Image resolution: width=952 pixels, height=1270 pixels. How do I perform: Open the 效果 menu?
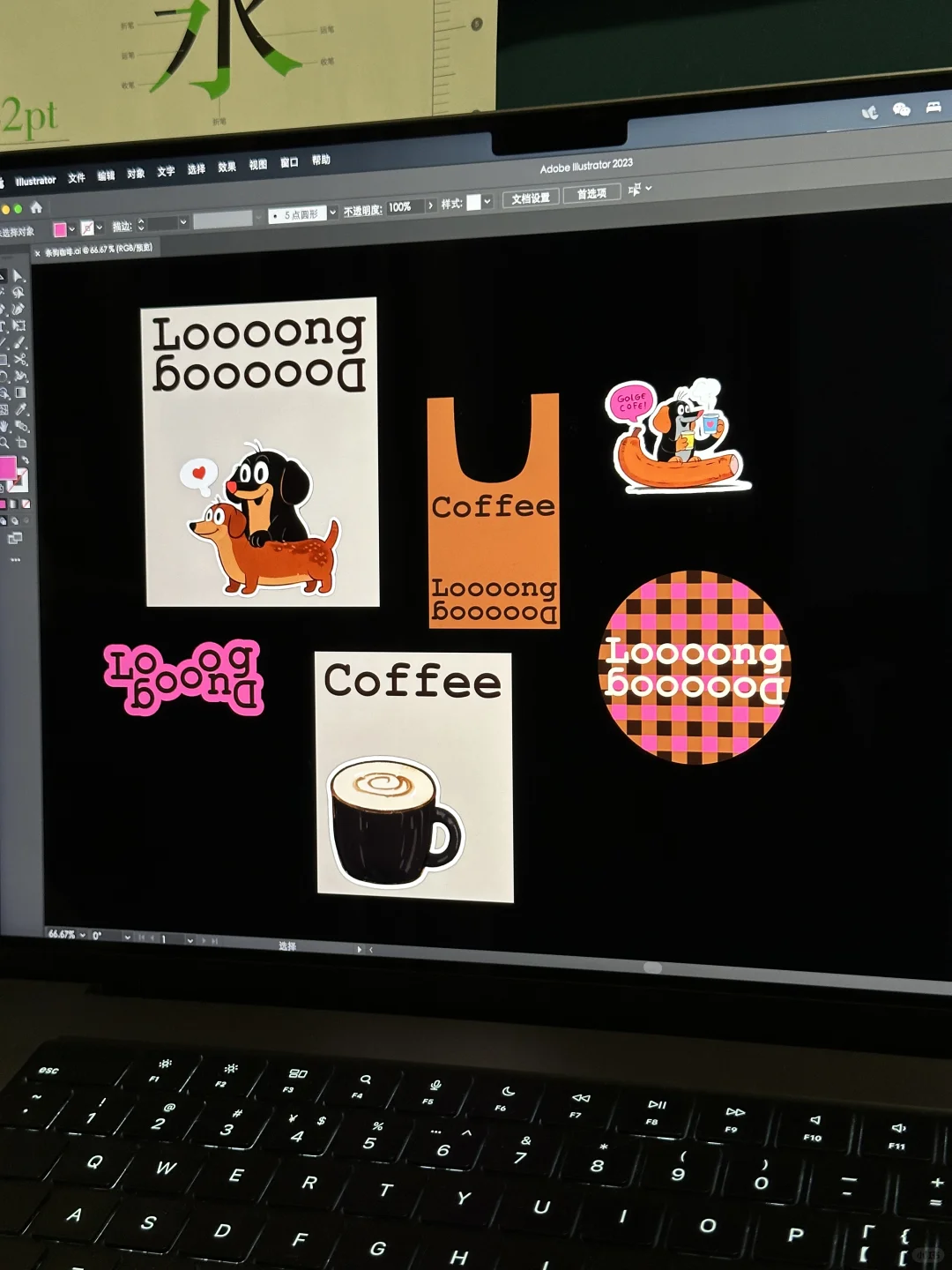pyautogui.click(x=227, y=167)
